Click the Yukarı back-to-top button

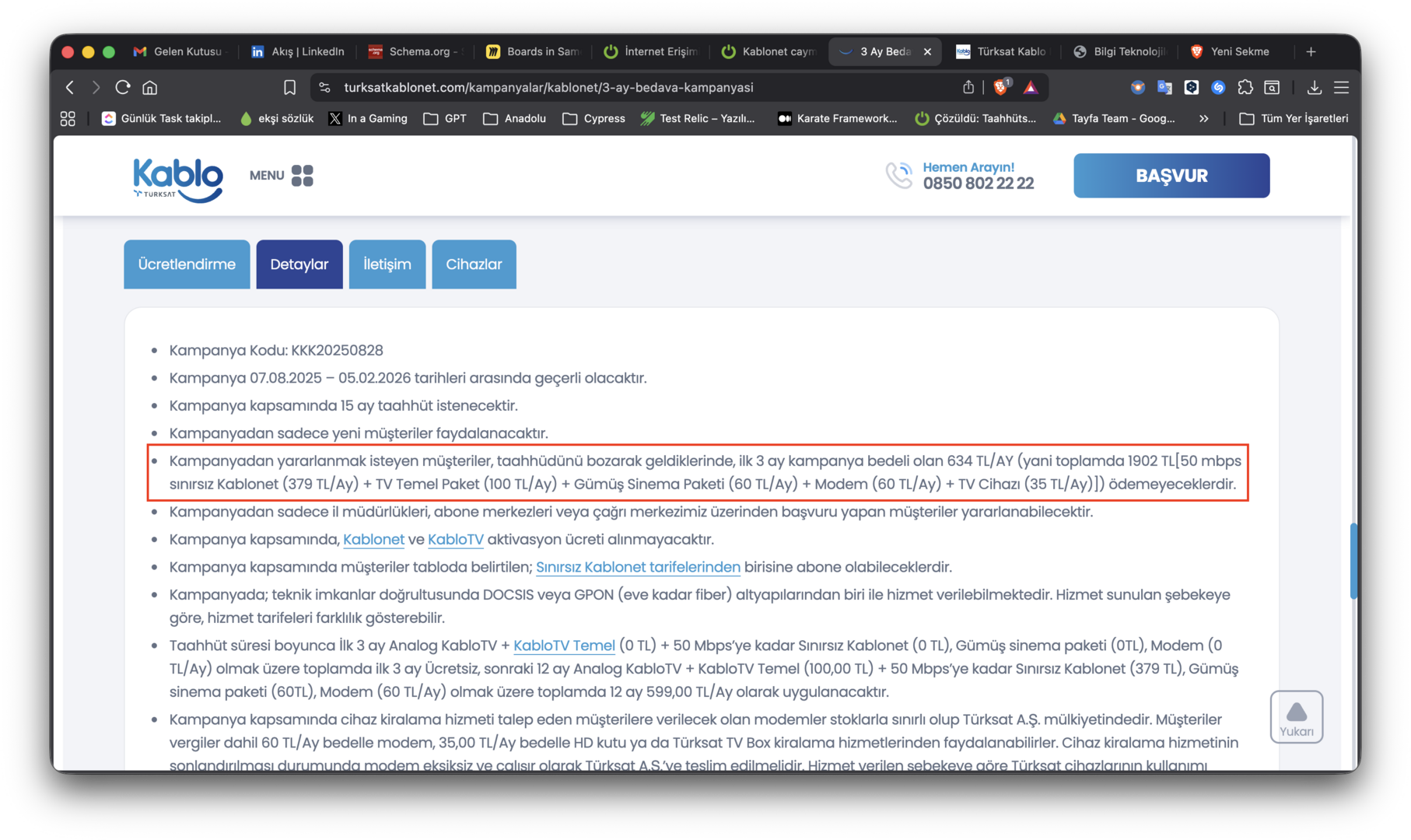pyautogui.click(x=1297, y=716)
